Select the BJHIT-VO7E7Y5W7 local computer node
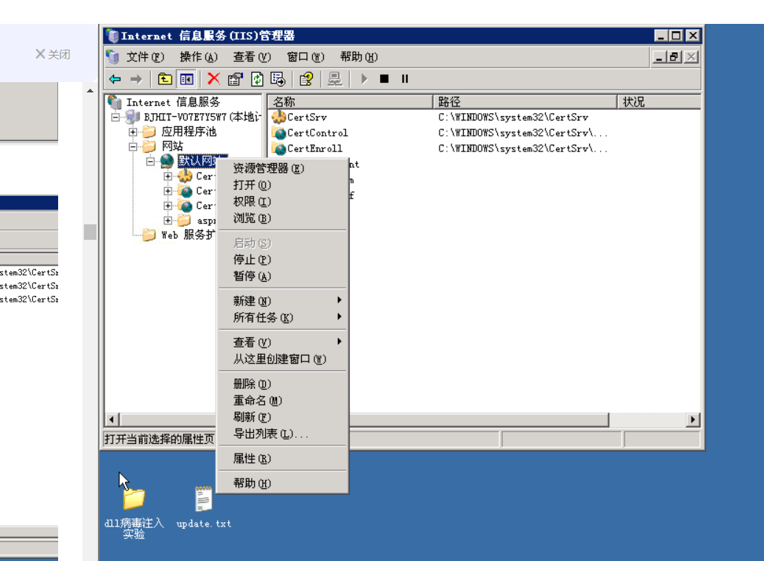Image resolution: width=764 pixels, height=561 pixels. (202, 117)
